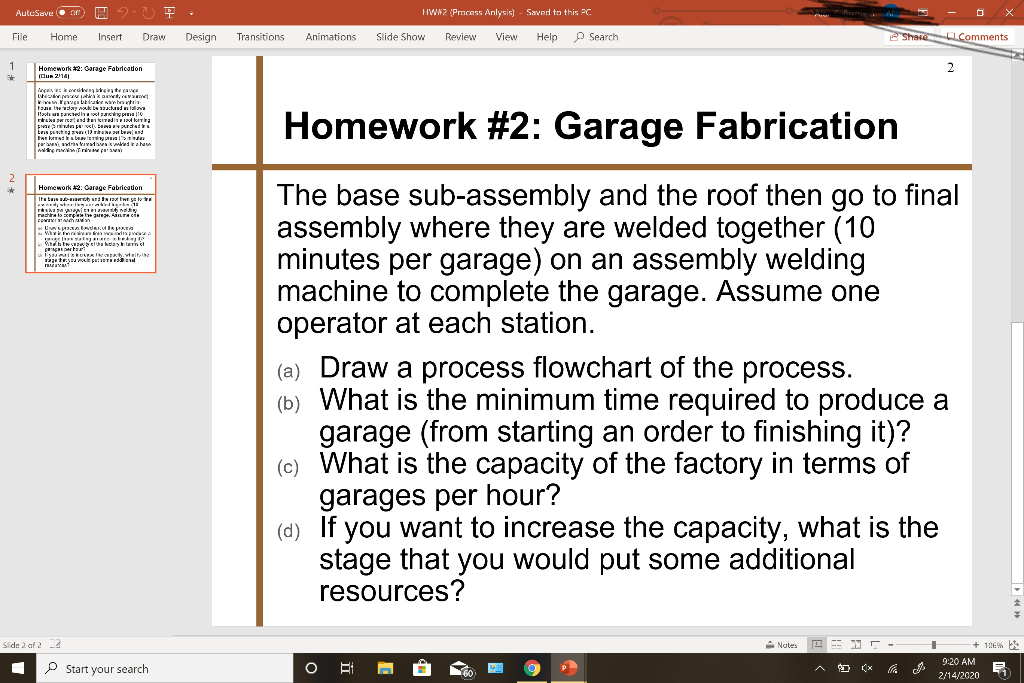Image resolution: width=1024 pixels, height=683 pixels.
Task: Open Task View icon on taskbar
Action: pyautogui.click(x=347, y=668)
